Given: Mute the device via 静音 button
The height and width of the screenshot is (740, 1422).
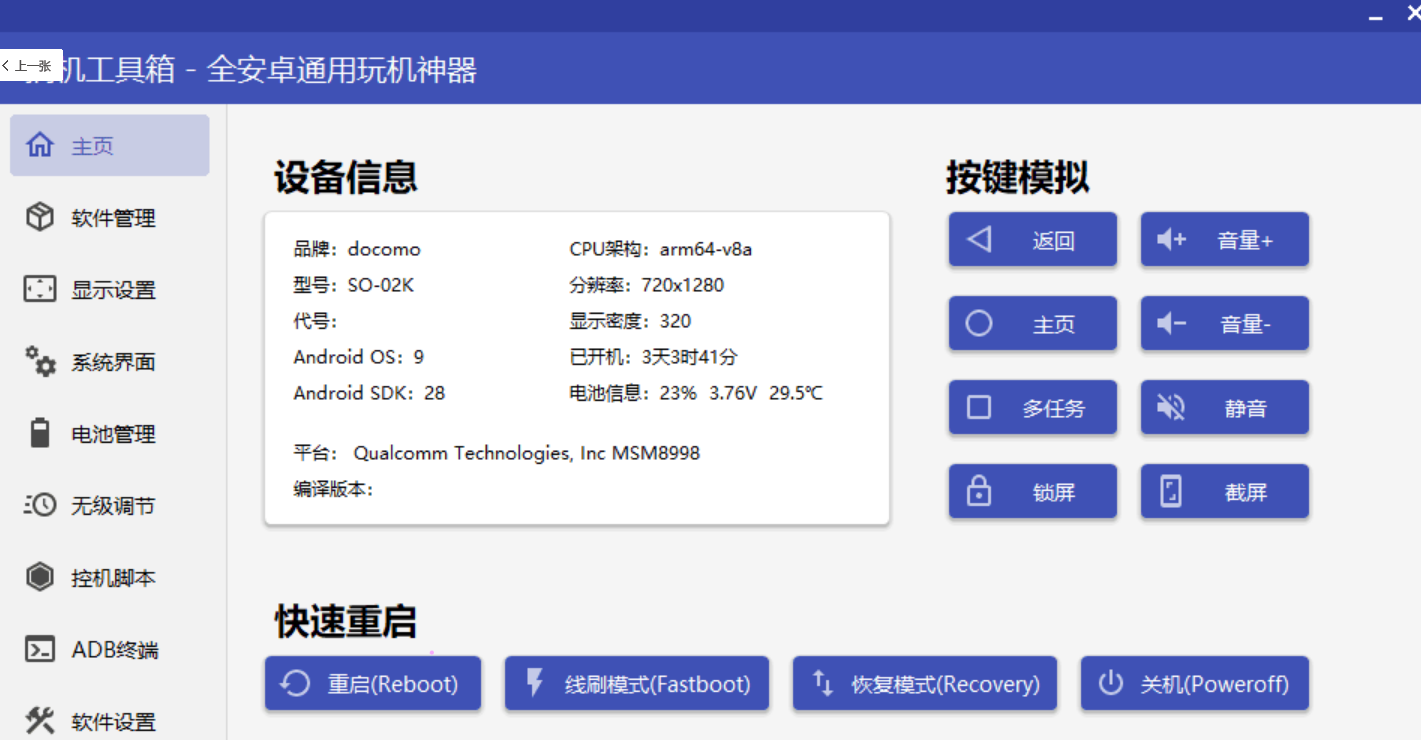Looking at the screenshot, I should [1224, 407].
